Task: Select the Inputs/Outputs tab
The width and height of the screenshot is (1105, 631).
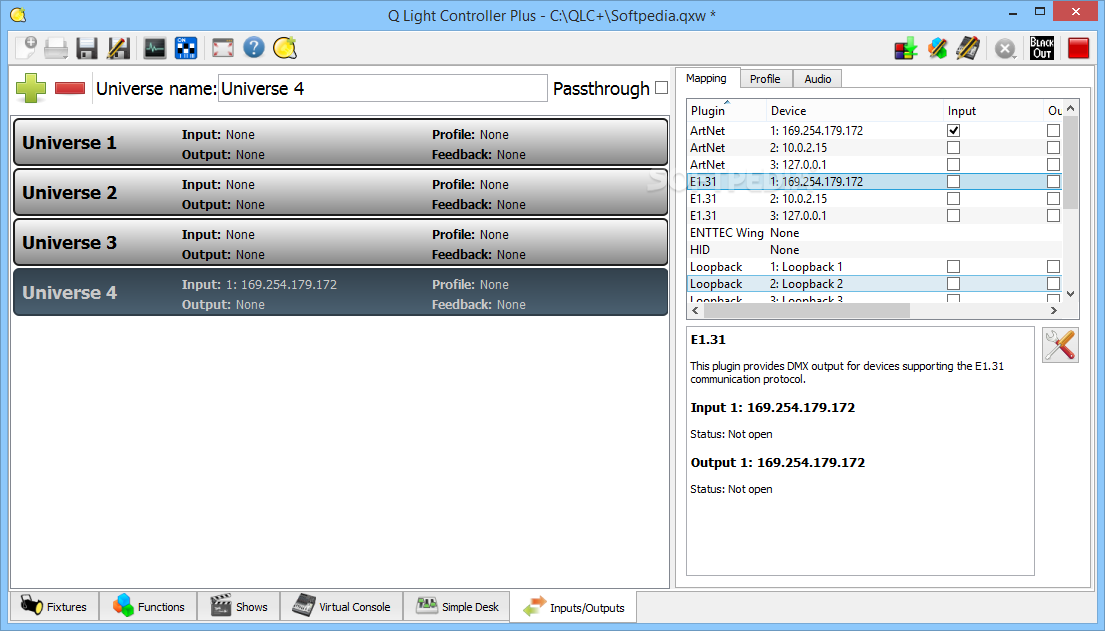Action: coord(574,607)
